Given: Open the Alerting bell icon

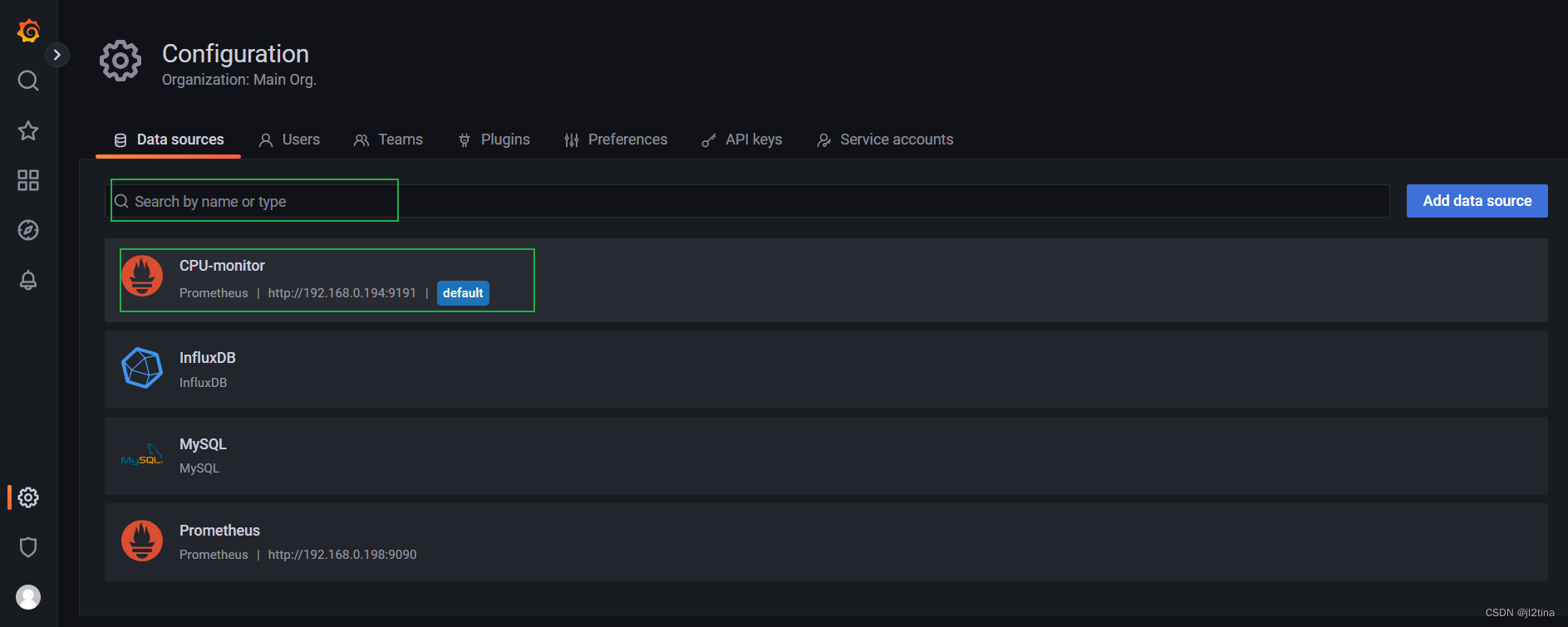Looking at the screenshot, I should pyautogui.click(x=28, y=280).
